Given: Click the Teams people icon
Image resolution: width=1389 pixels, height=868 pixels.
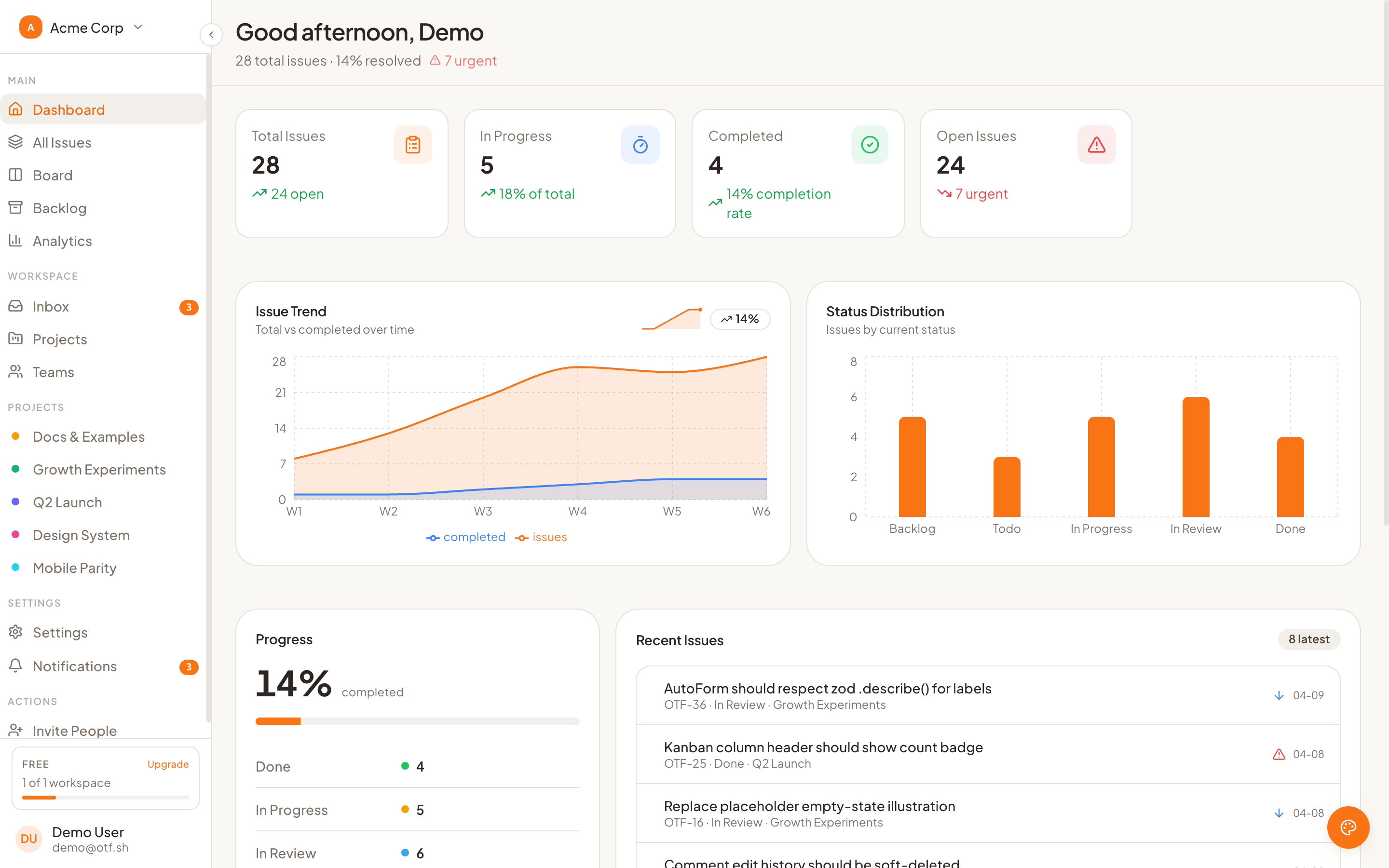Looking at the screenshot, I should pos(15,371).
